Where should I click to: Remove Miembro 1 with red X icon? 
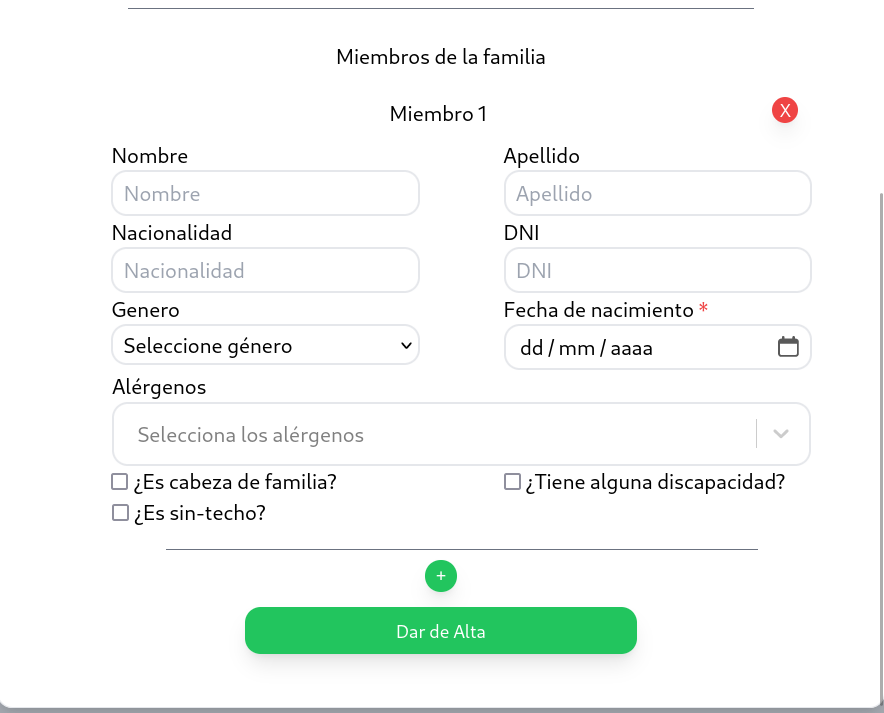785,111
